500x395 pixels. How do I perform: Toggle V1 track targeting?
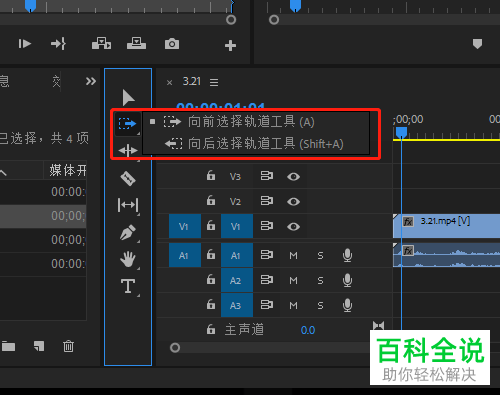(x=237, y=226)
